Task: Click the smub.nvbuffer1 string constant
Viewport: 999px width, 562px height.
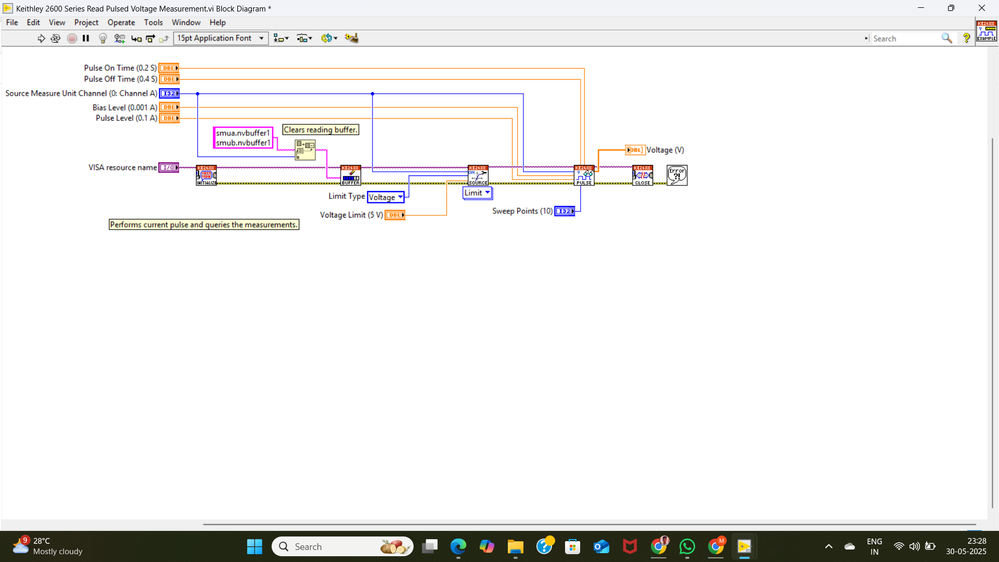Action: [x=243, y=143]
